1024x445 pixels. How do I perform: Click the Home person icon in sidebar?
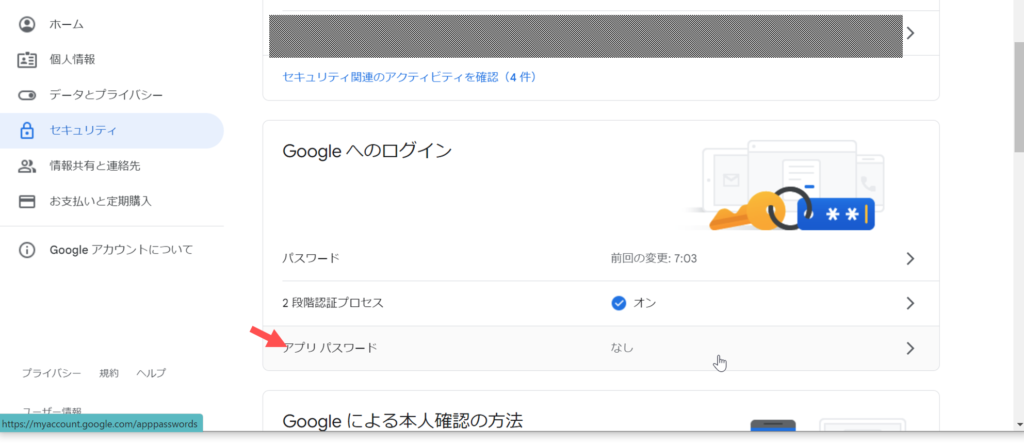27,25
